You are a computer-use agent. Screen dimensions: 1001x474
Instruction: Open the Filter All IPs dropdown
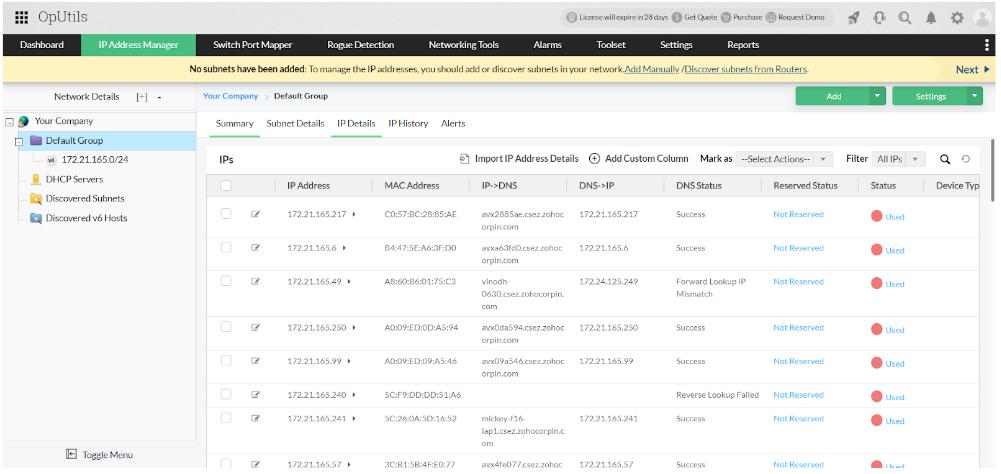898,159
